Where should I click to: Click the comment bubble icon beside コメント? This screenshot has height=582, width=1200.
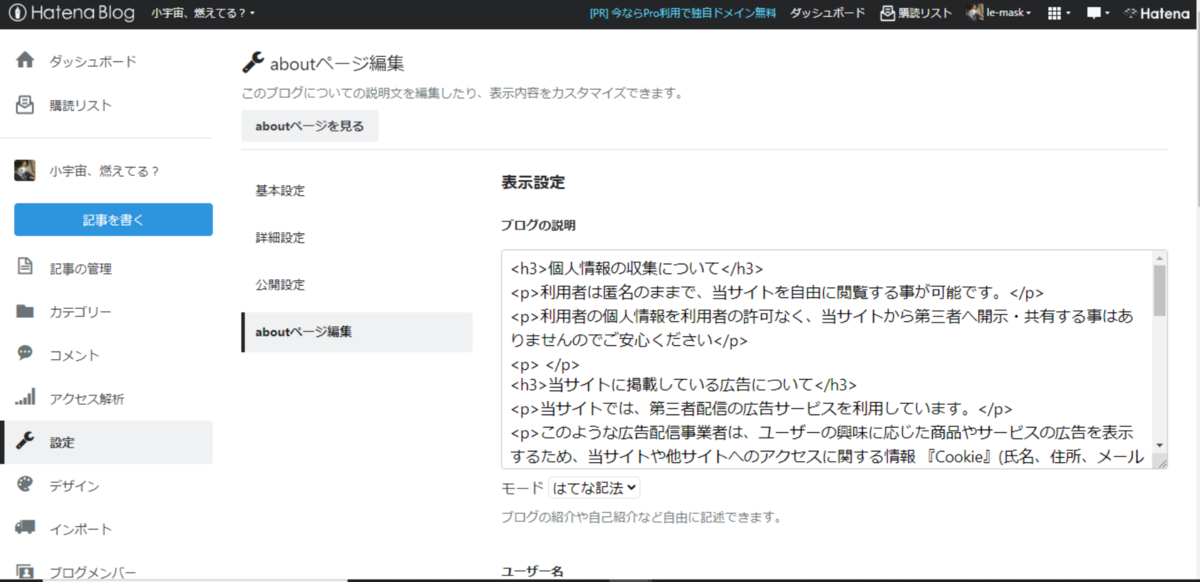pos(25,354)
